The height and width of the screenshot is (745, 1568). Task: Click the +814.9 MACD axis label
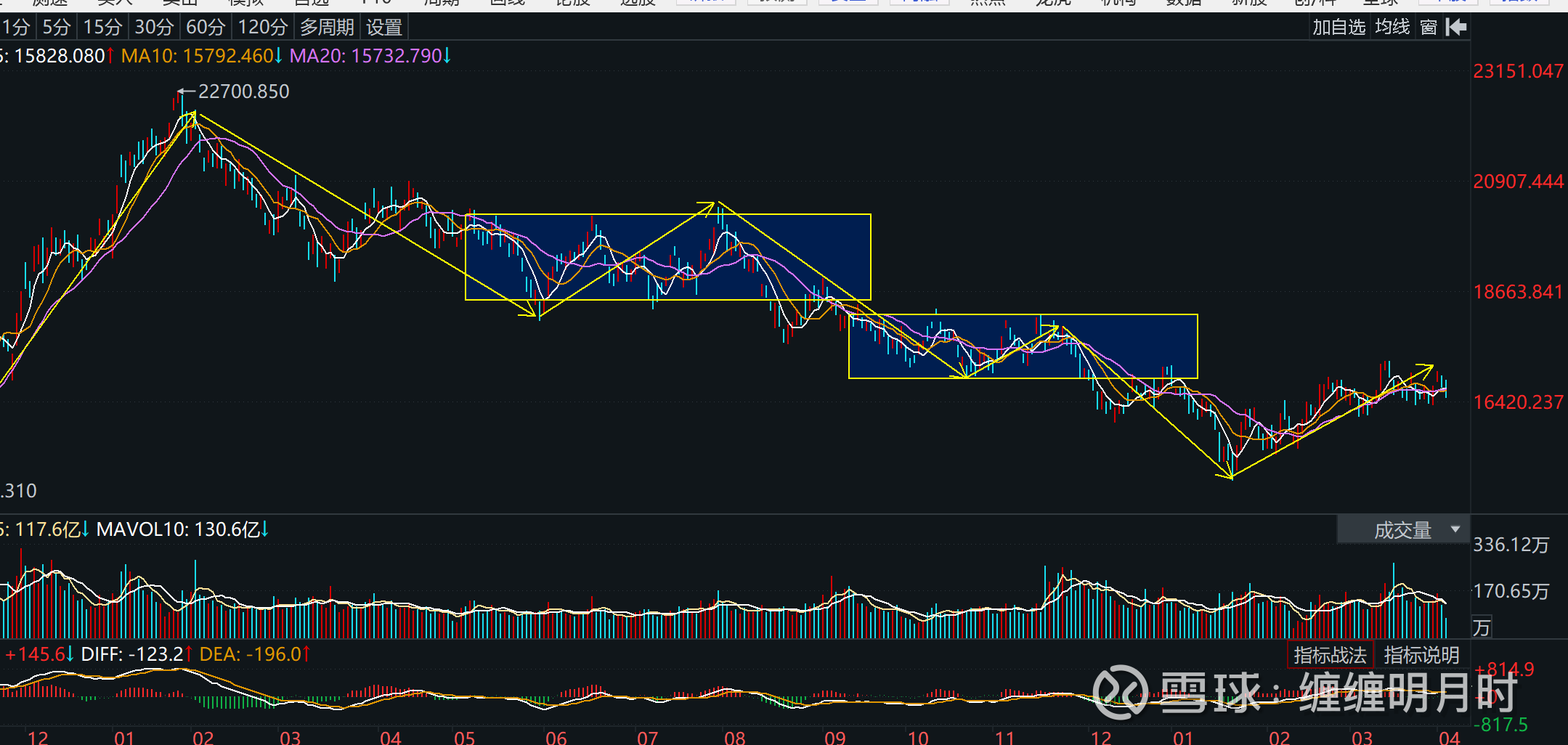click(1504, 669)
